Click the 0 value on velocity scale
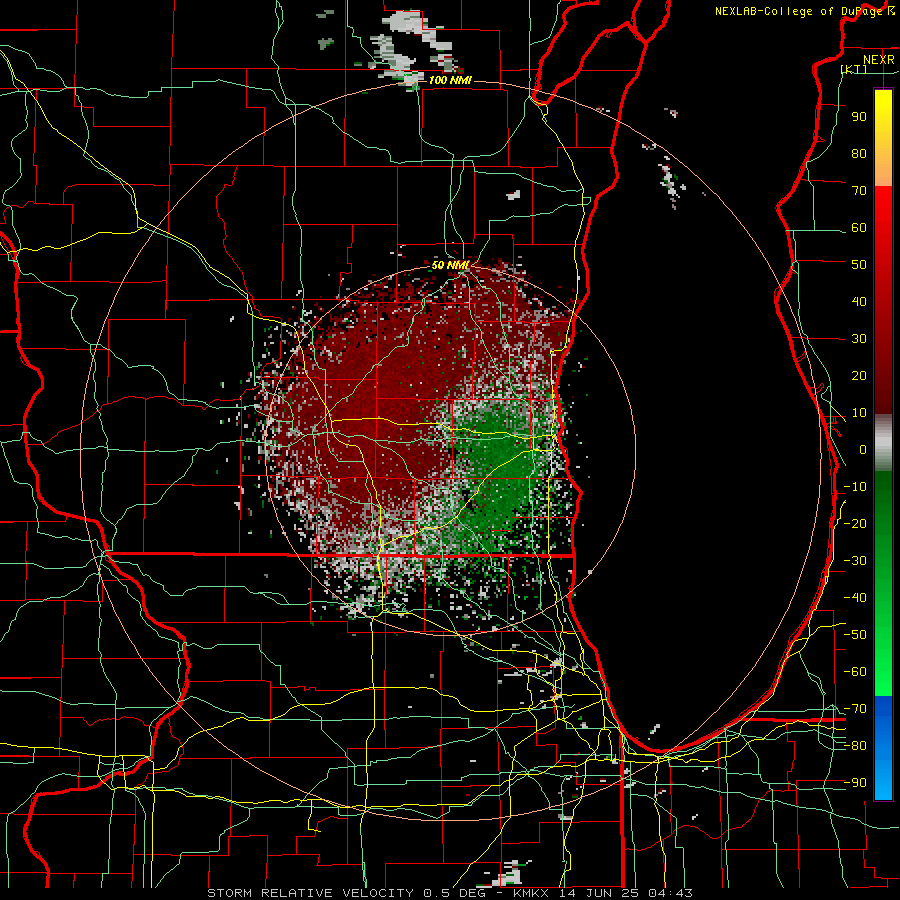 click(x=863, y=449)
